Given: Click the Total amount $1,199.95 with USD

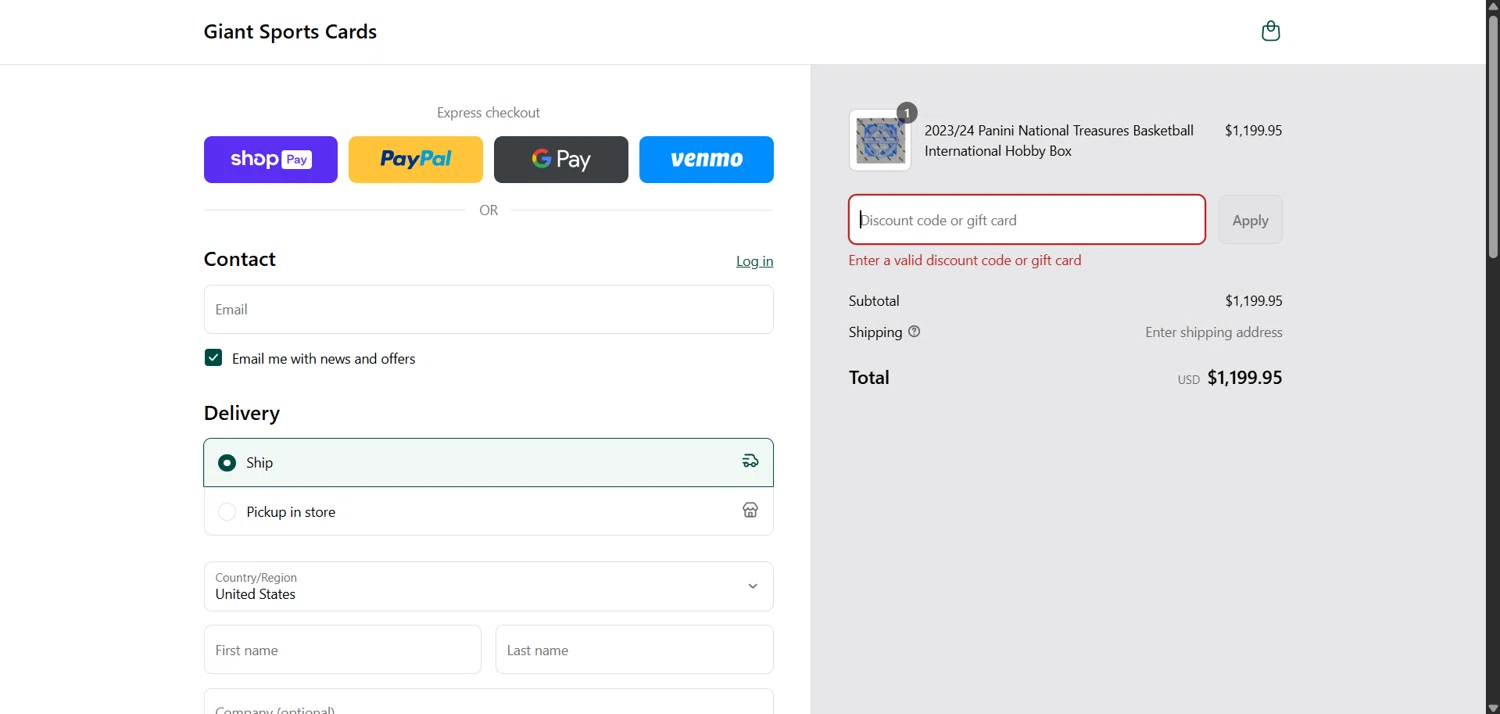Looking at the screenshot, I should 1230,378.
